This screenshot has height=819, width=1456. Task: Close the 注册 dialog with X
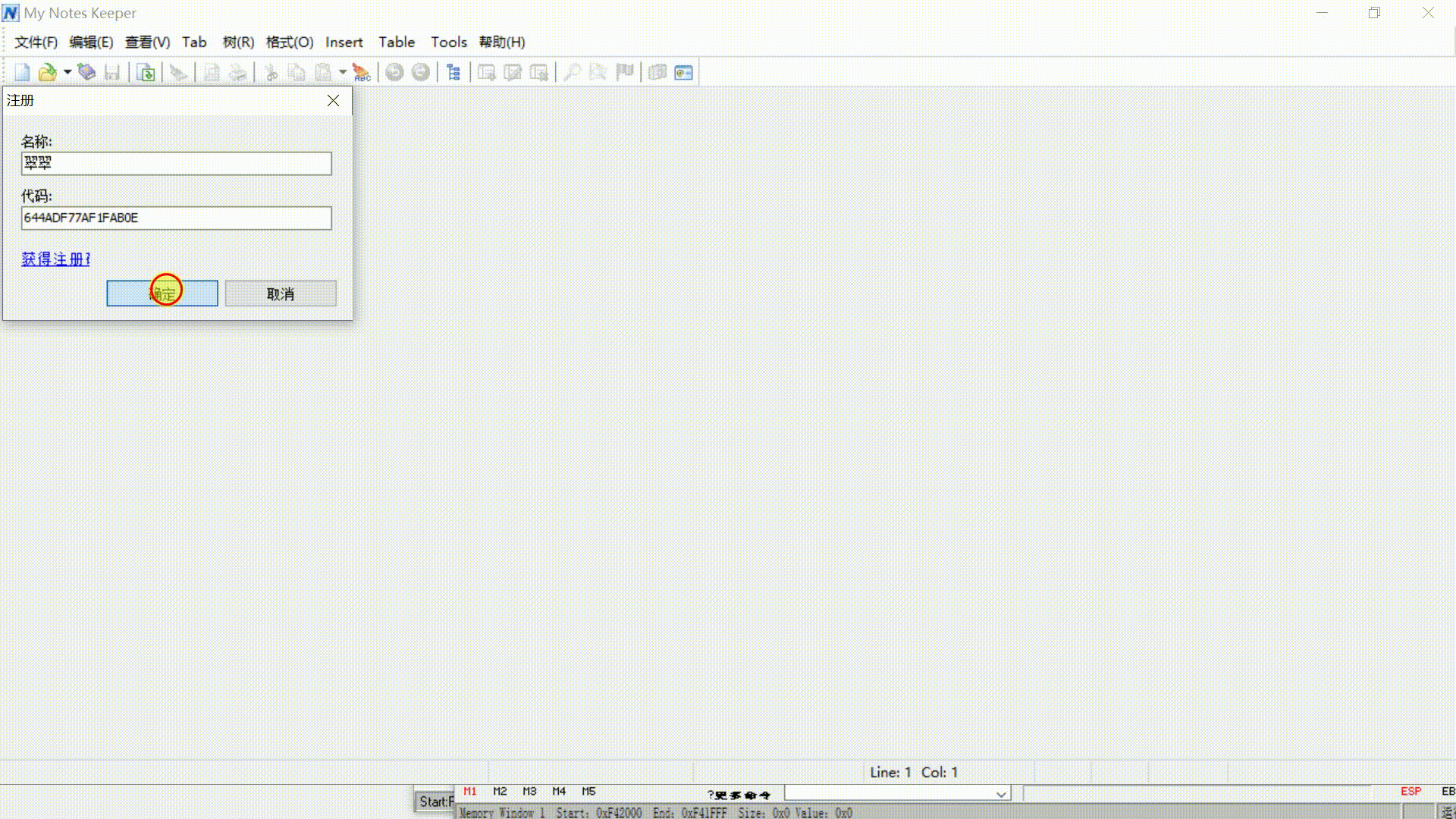coord(333,101)
